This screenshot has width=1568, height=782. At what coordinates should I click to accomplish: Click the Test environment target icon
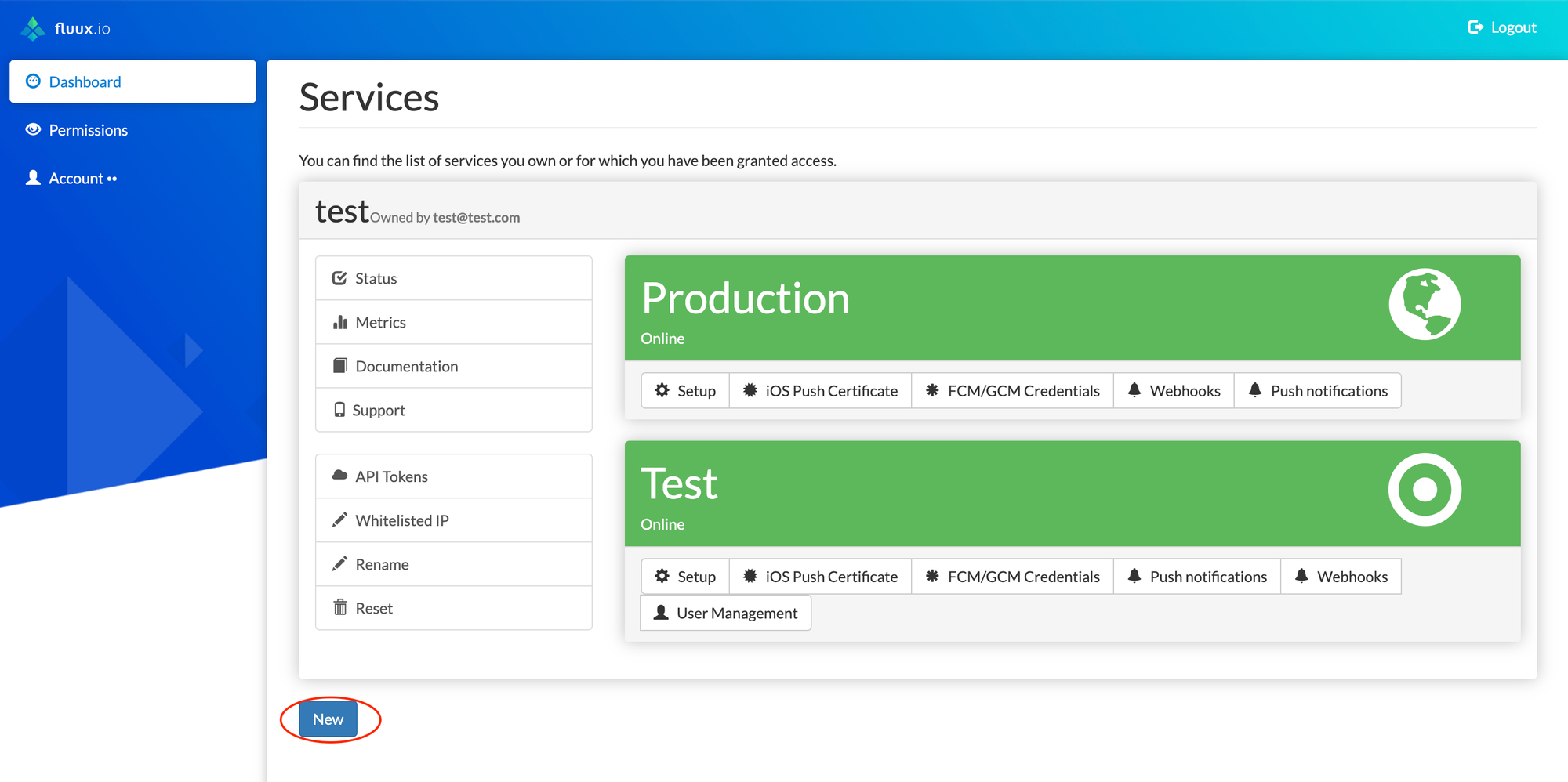[x=1425, y=490]
